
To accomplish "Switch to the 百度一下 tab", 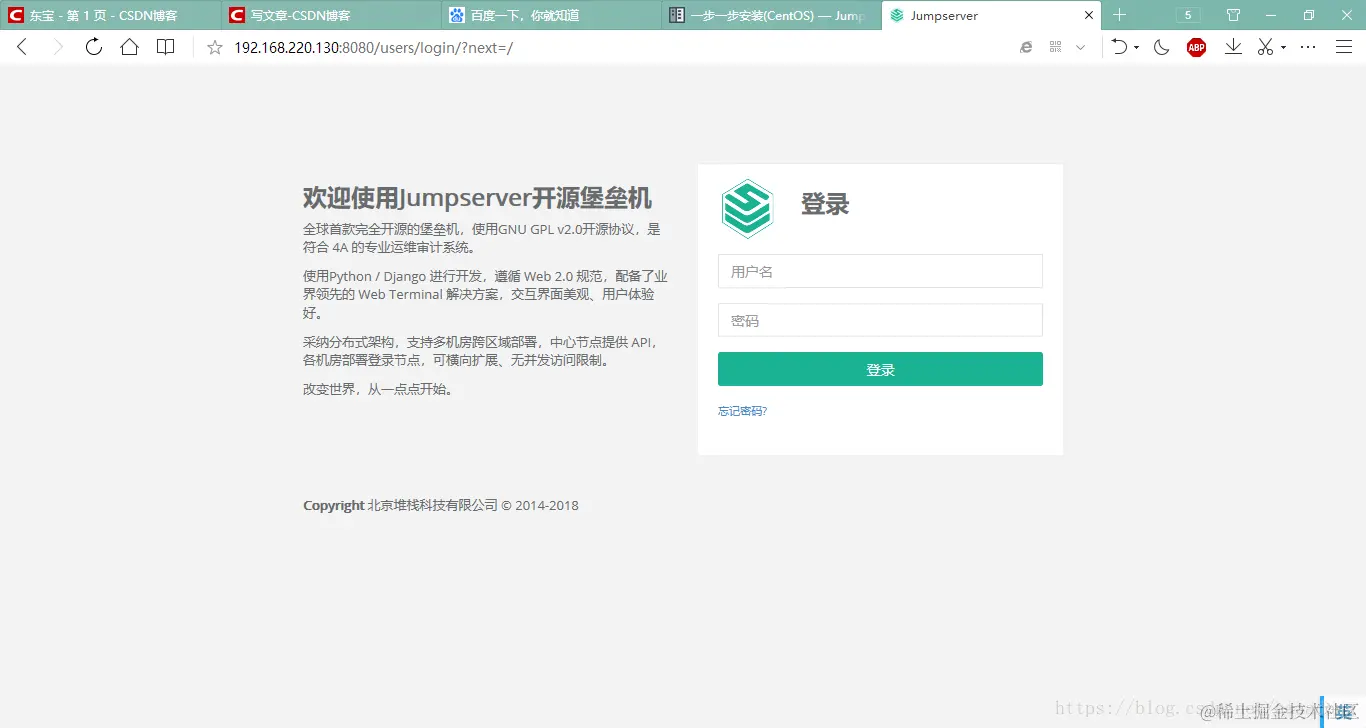I will point(551,15).
